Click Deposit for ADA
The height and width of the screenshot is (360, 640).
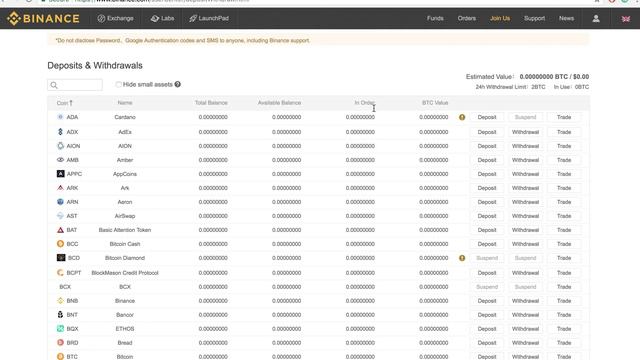point(487,117)
